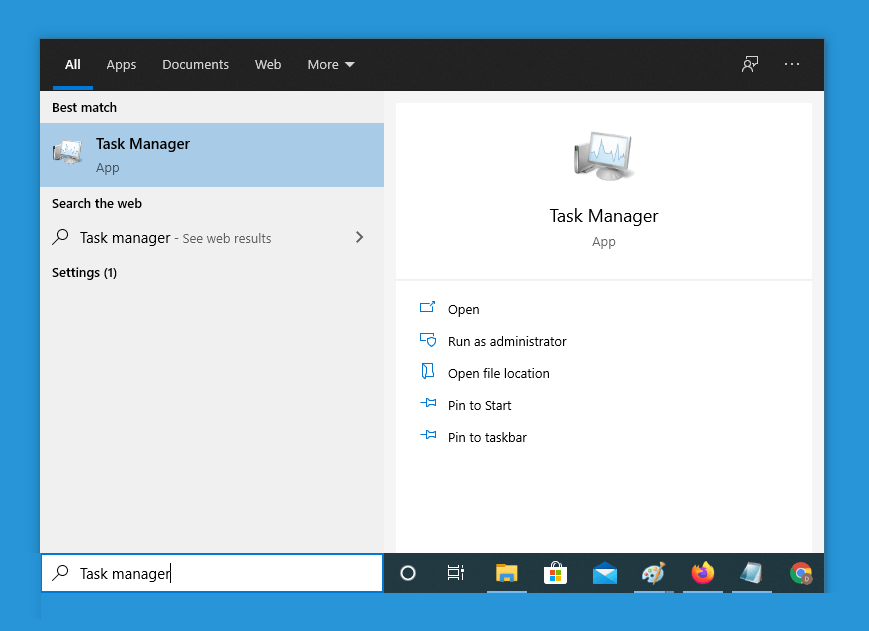The image size is (869, 631).
Task: Click the Task Manager icon in Best match
Action: pyautogui.click(x=68, y=152)
